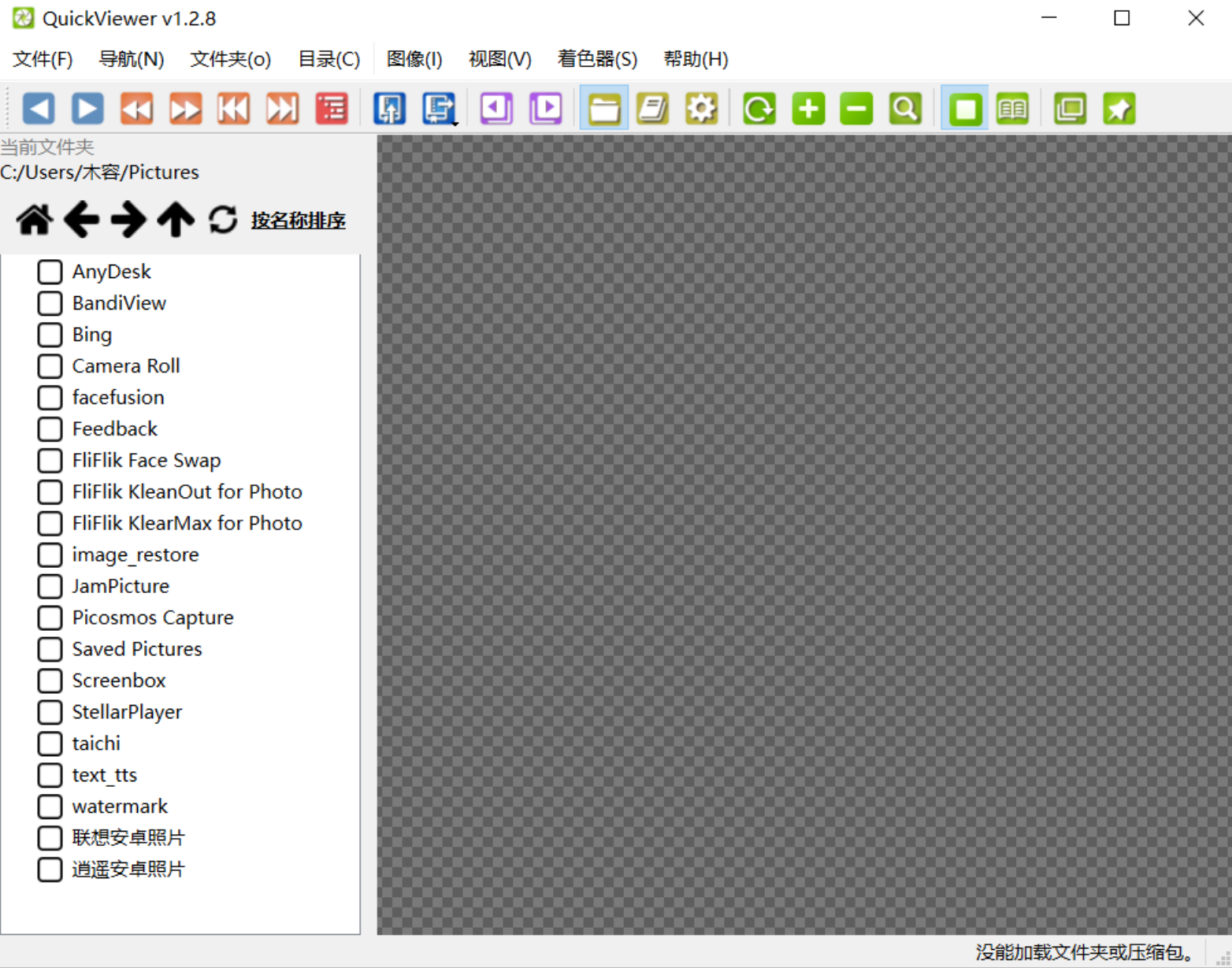Click the orange fast rewind icon
1232x968 pixels.
point(136,109)
